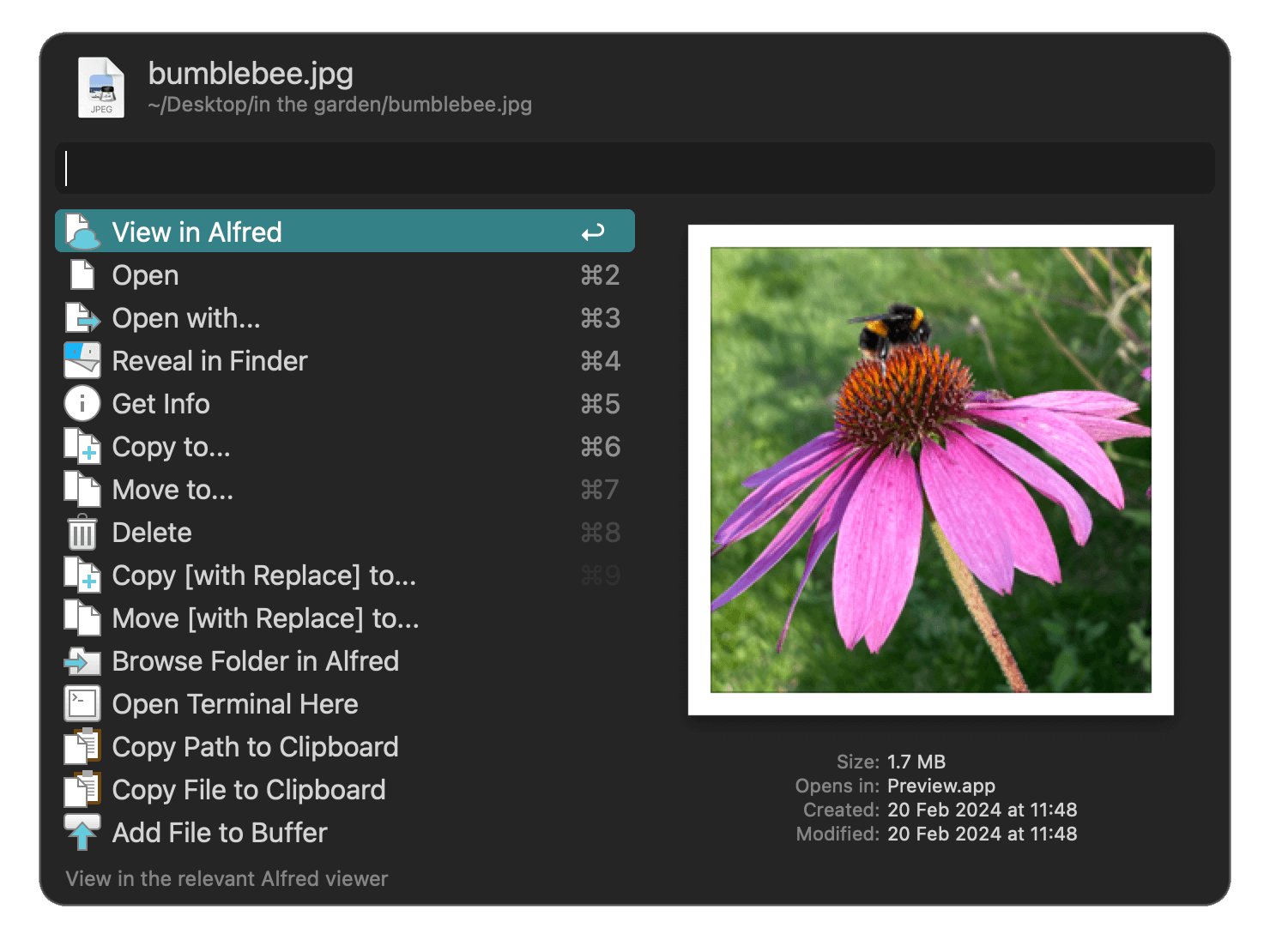Select the Copy to... duplicate document icon

[82, 446]
